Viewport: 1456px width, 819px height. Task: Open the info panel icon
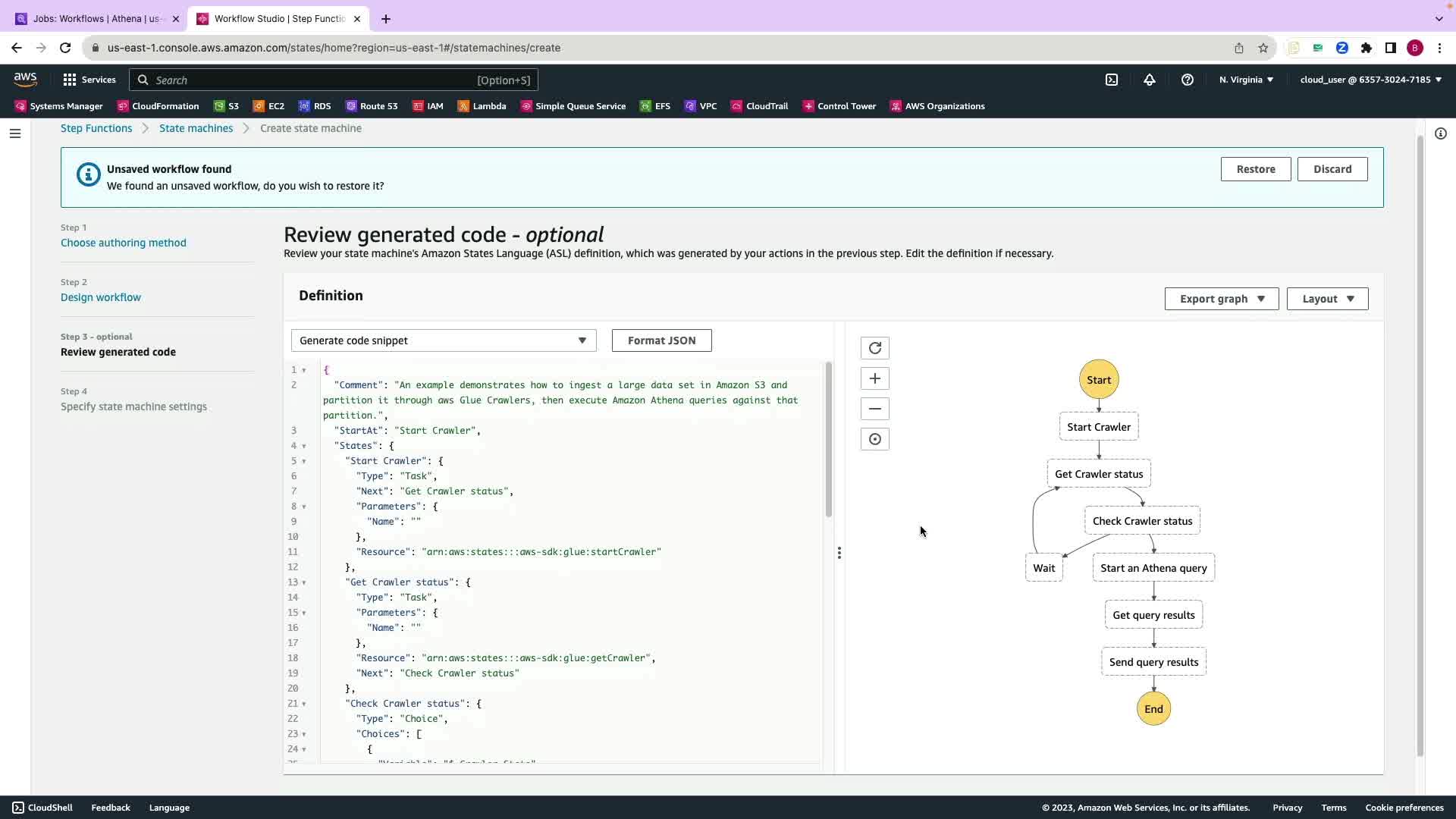pyautogui.click(x=1440, y=133)
